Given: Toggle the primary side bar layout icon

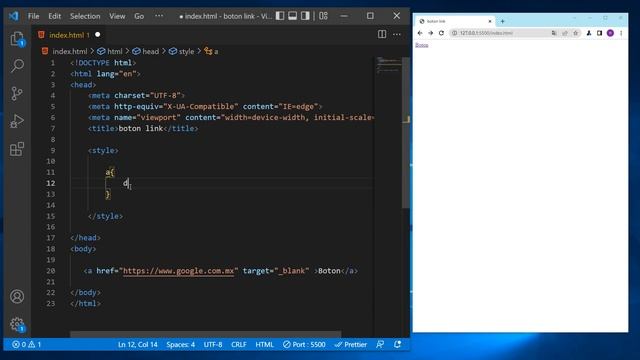Looking at the screenshot, I should [x=280, y=16].
